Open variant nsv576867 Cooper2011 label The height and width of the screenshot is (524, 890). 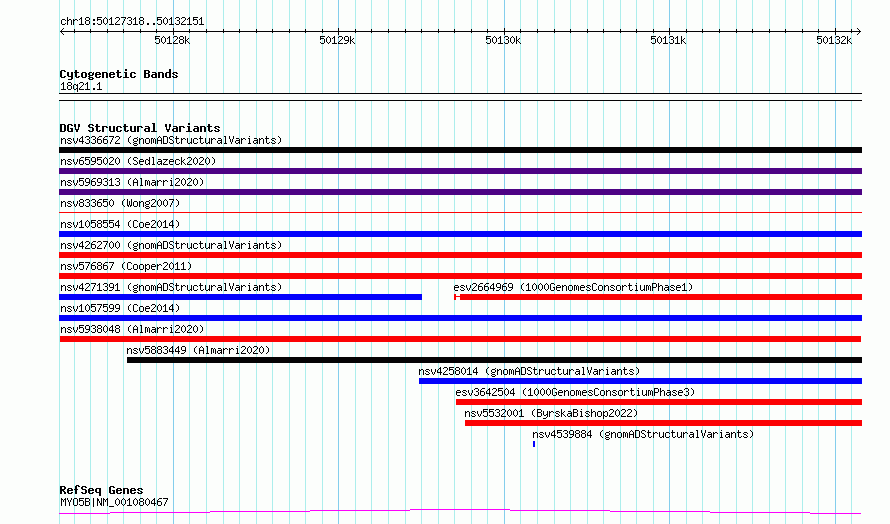[126, 266]
